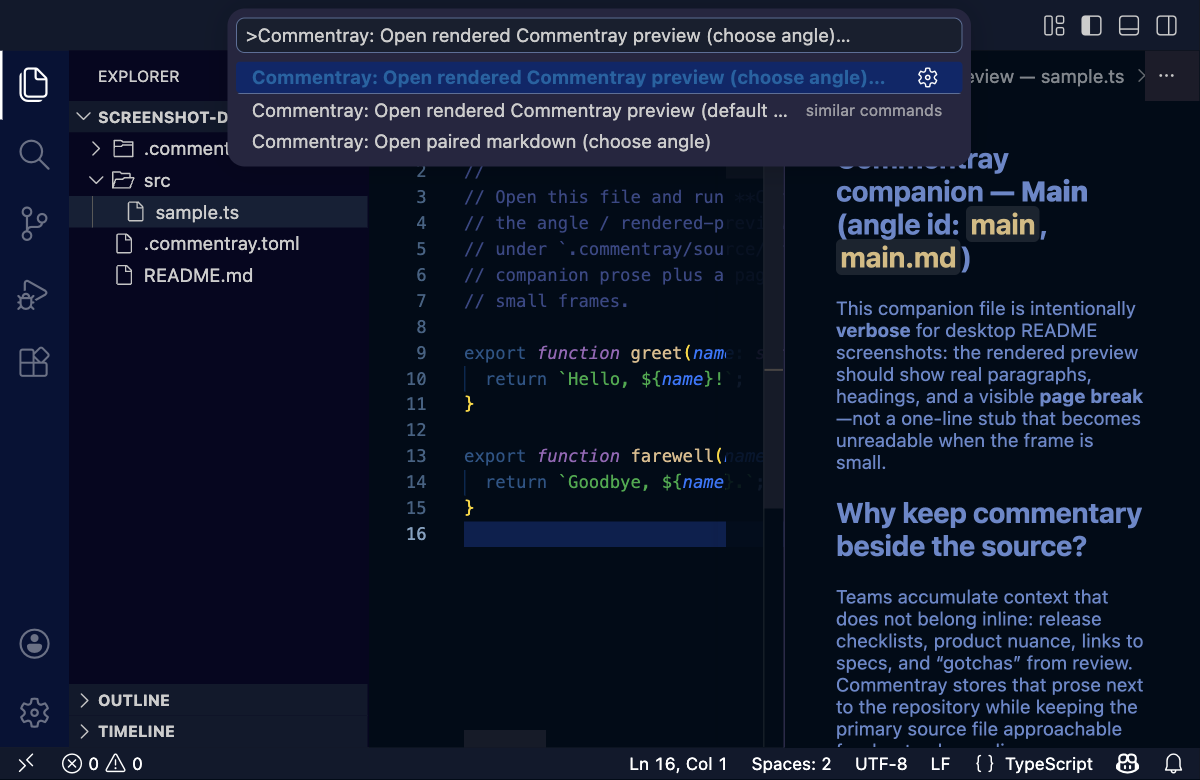Expand the OUTLINE section
1200x780 pixels.
(219, 700)
